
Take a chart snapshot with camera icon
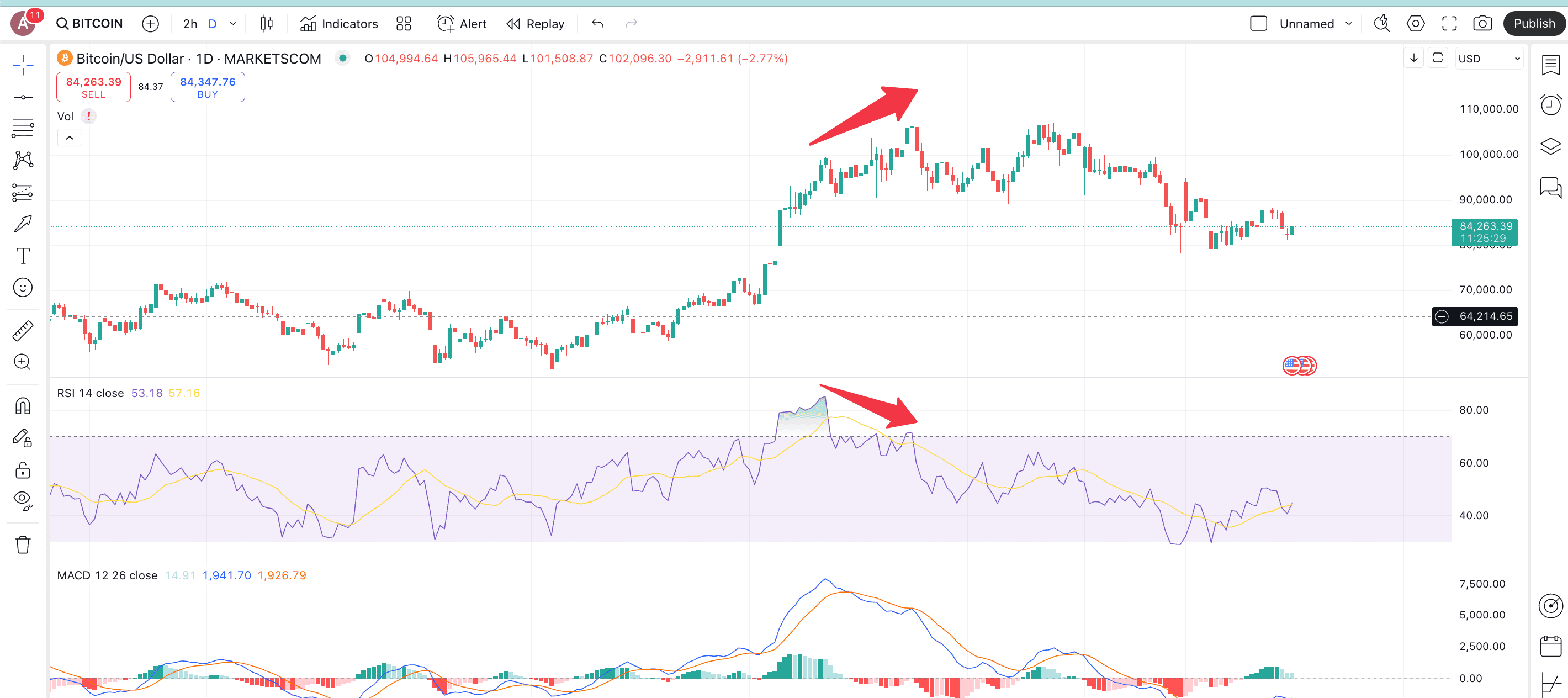[x=1482, y=24]
